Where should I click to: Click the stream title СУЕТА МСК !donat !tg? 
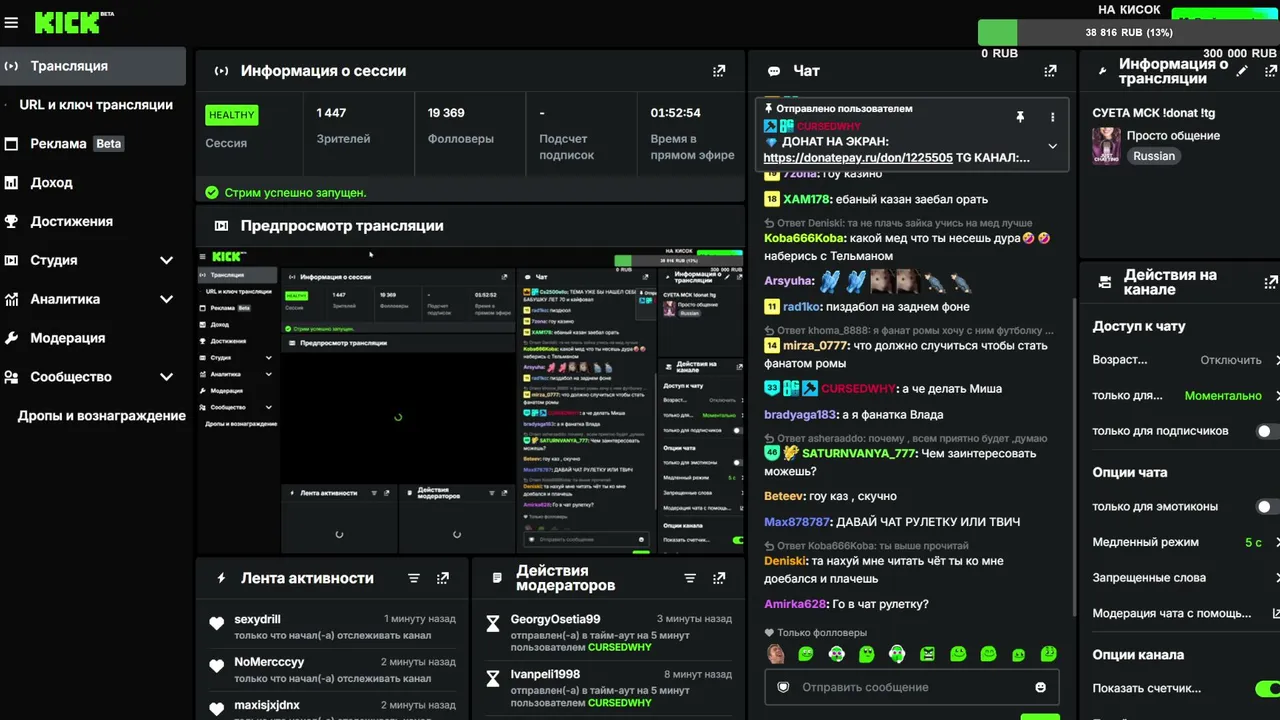pos(1154,113)
